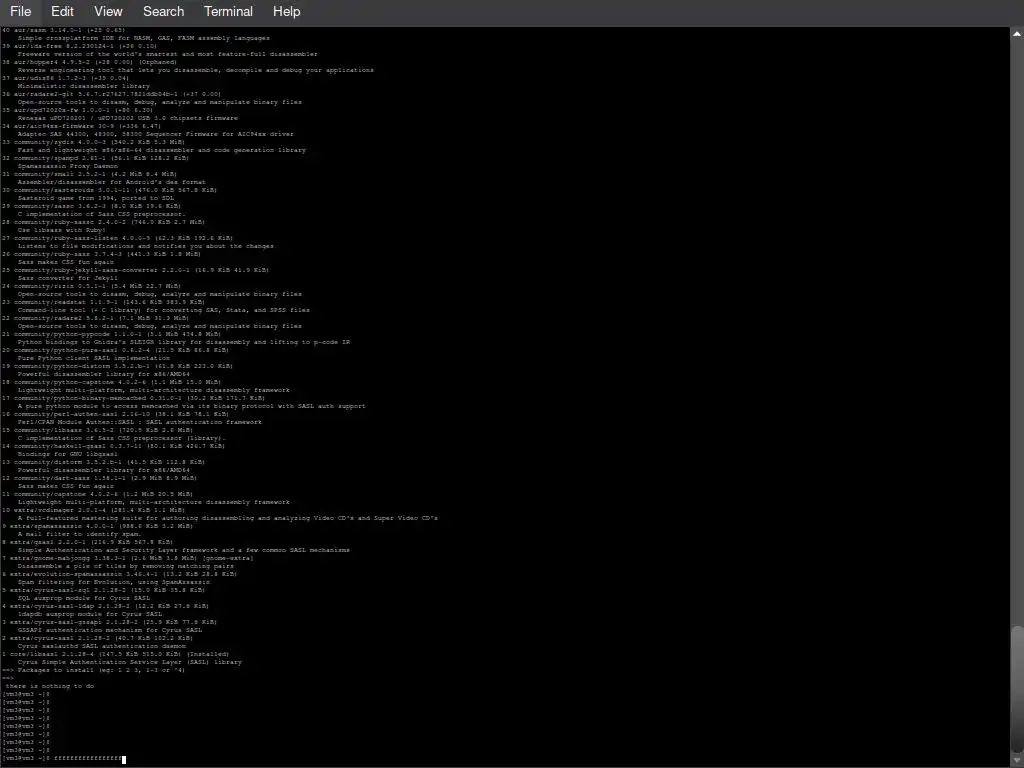
Task: Click the aur/udis86 package line
Action: (x=65, y=78)
